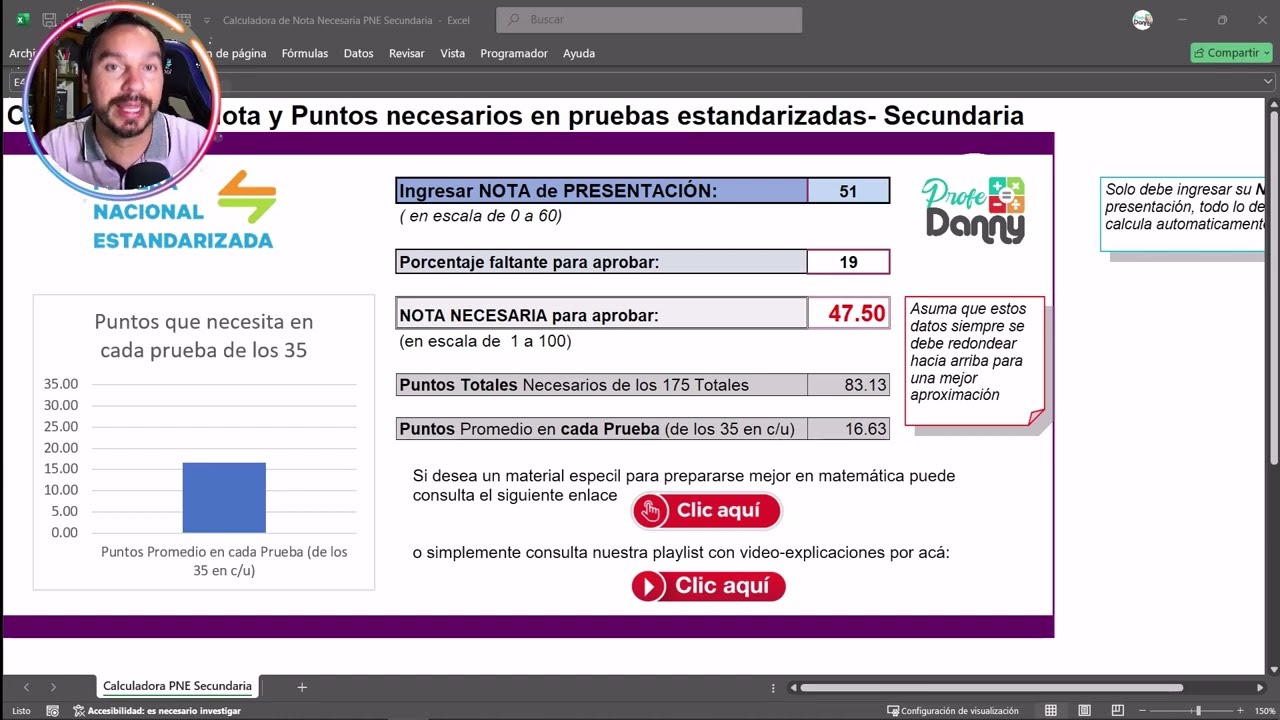Image resolution: width=1280 pixels, height=720 pixels.
Task: Expand the formula bar with the chevron
Action: 1268,82
